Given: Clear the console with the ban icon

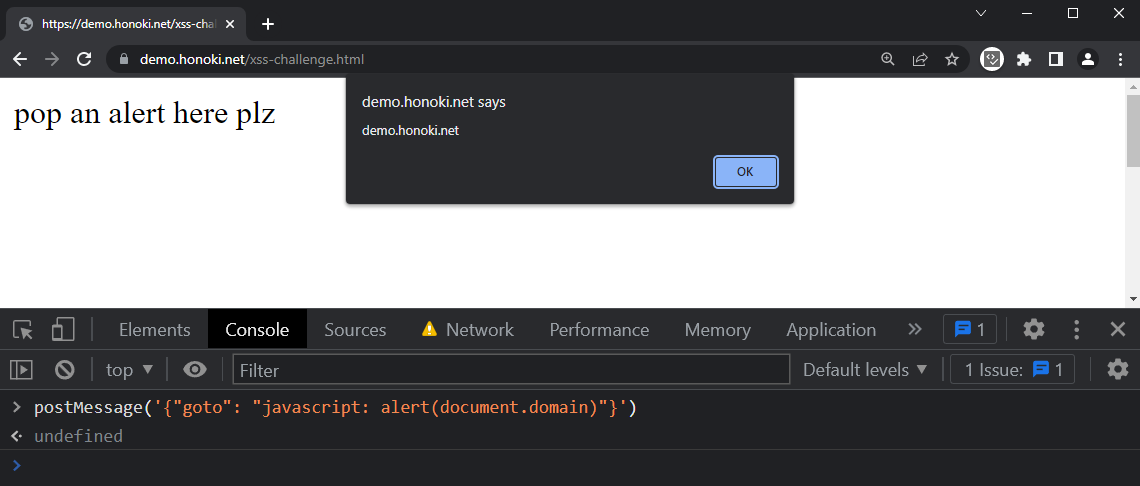Looking at the screenshot, I should pos(65,370).
